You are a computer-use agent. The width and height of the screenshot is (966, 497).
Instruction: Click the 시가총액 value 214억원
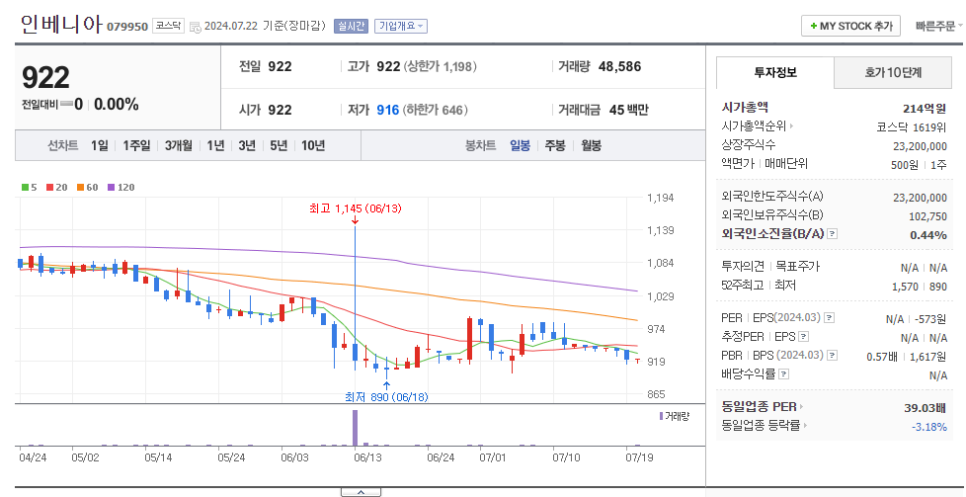[924, 108]
